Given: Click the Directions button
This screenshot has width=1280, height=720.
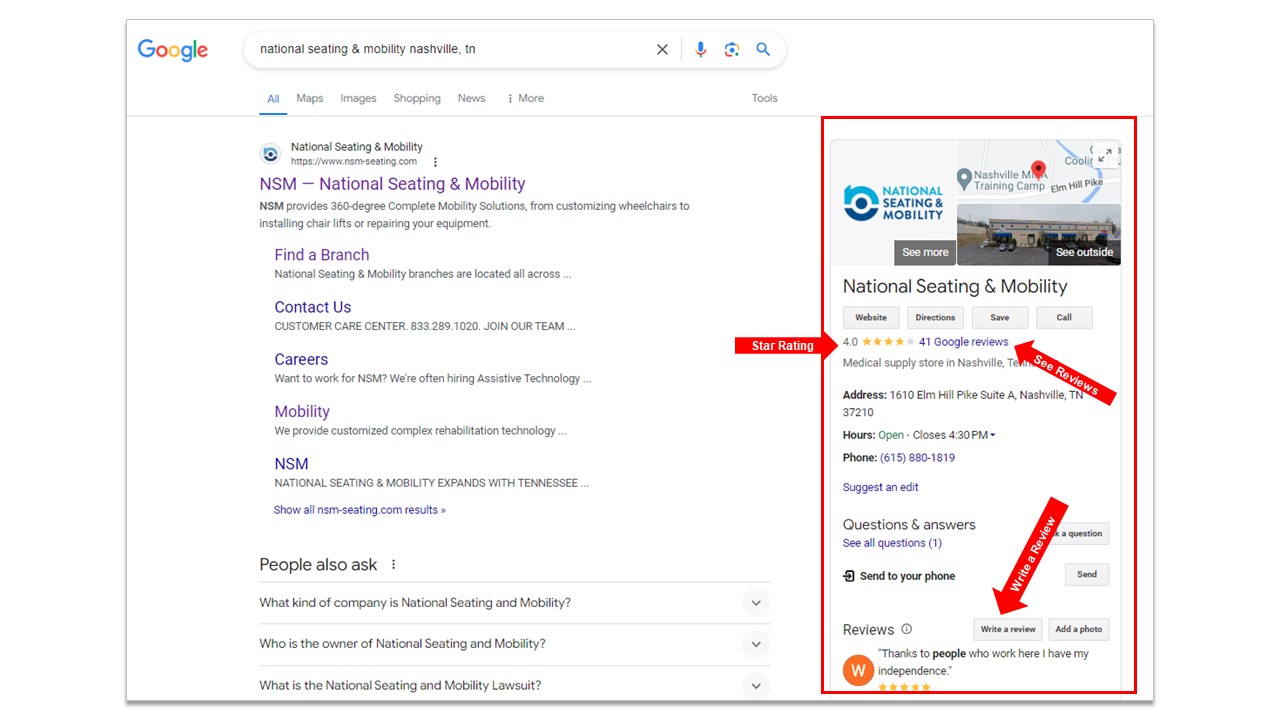Looking at the screenshot, I should pyautogui.click(x=935, y=318).
